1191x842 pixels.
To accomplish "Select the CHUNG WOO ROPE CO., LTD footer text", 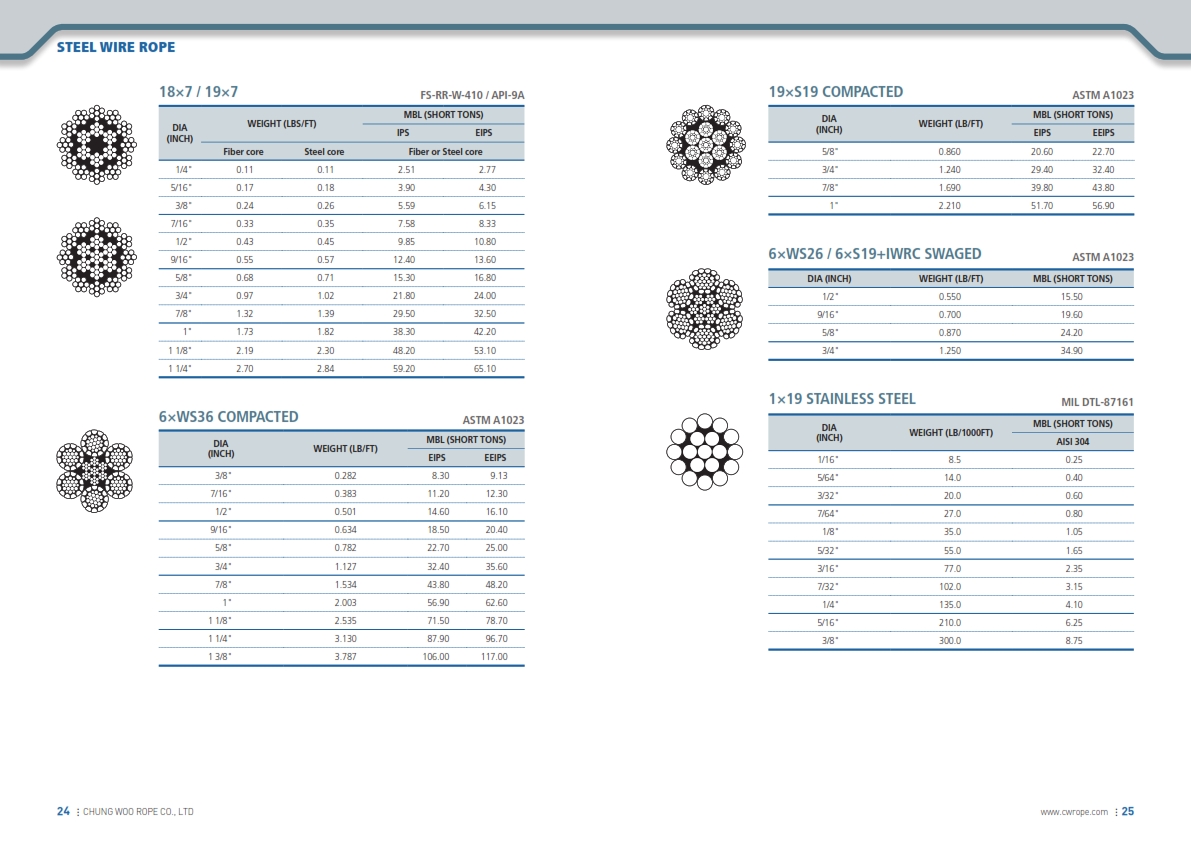I will pos(138,812).
